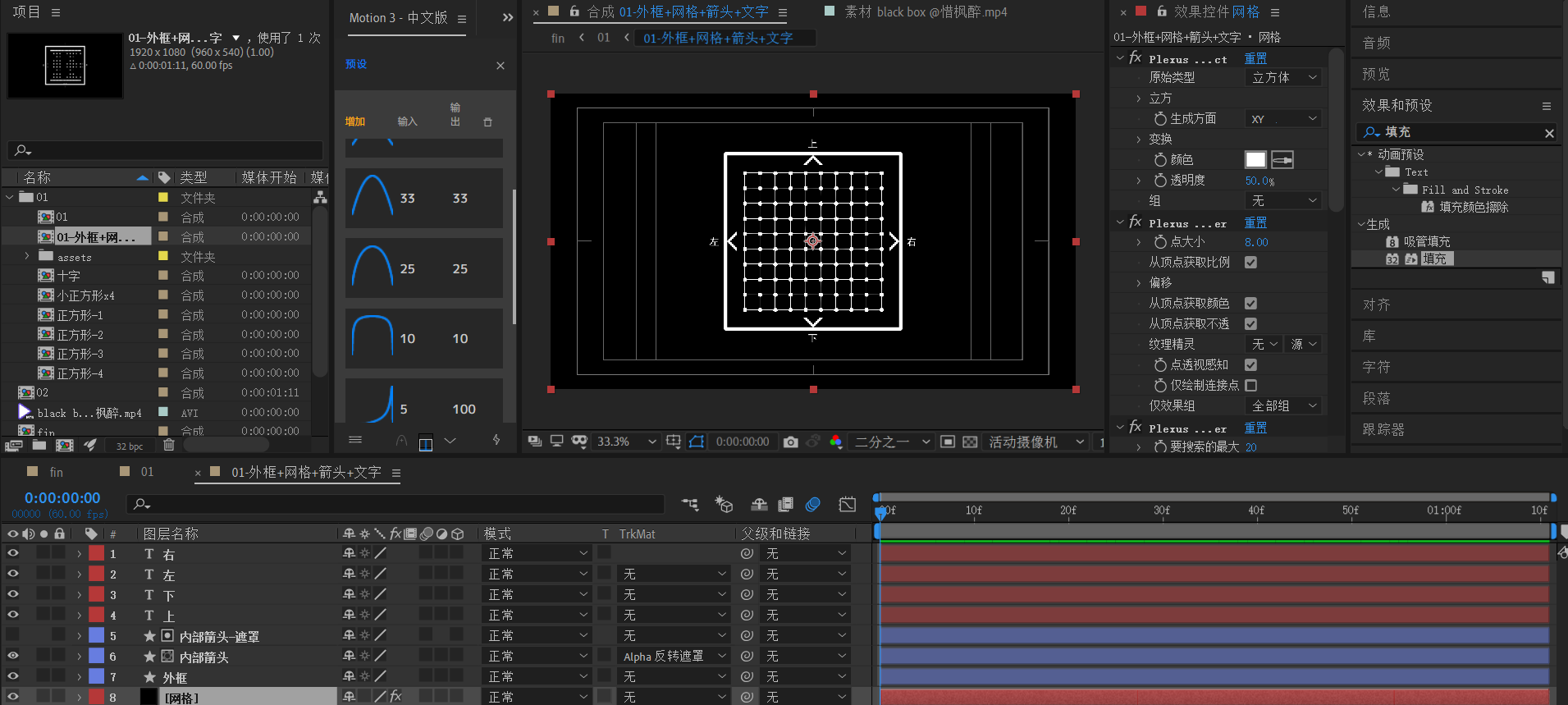Image resolution: width=1568 pixels, height=705 pixels.
Task: Click the new bin icon in Effects & Presets
Action: (x=1547, y=277)
